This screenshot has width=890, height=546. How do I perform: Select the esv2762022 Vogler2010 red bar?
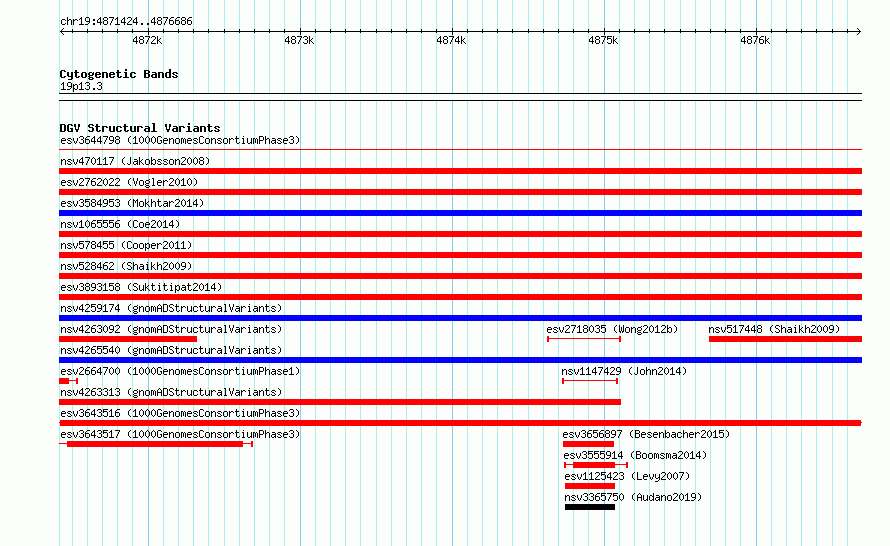460,192
